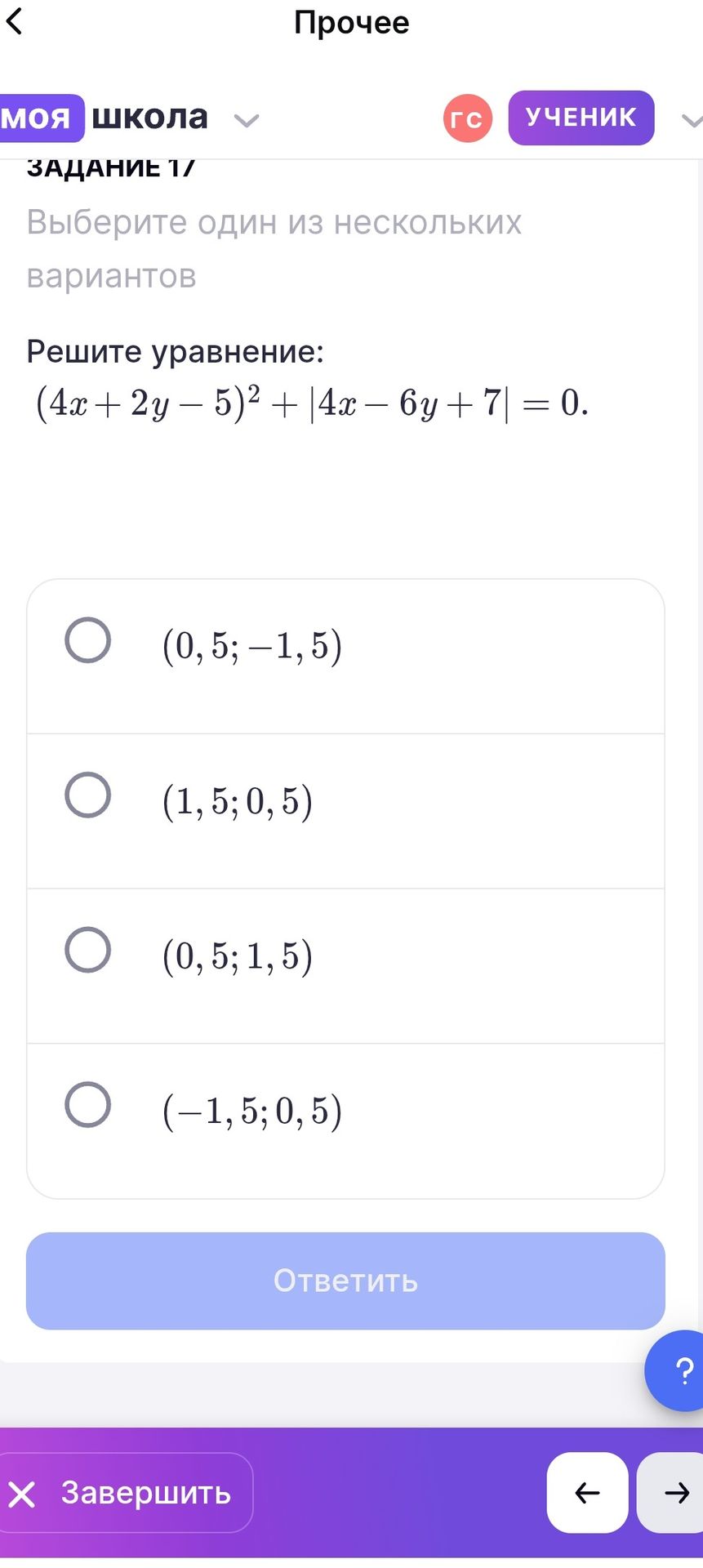The image size is (703, 1568).
Task: Select radio option (1,5; 0,5)
Action: (x=88, y=795)
